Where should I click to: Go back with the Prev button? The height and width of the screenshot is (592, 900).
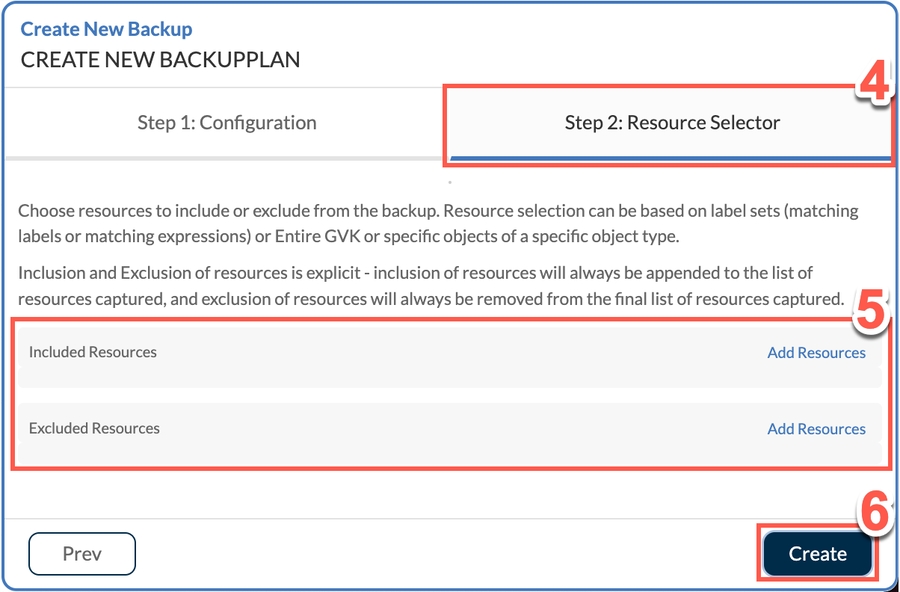tap(82, 554)
